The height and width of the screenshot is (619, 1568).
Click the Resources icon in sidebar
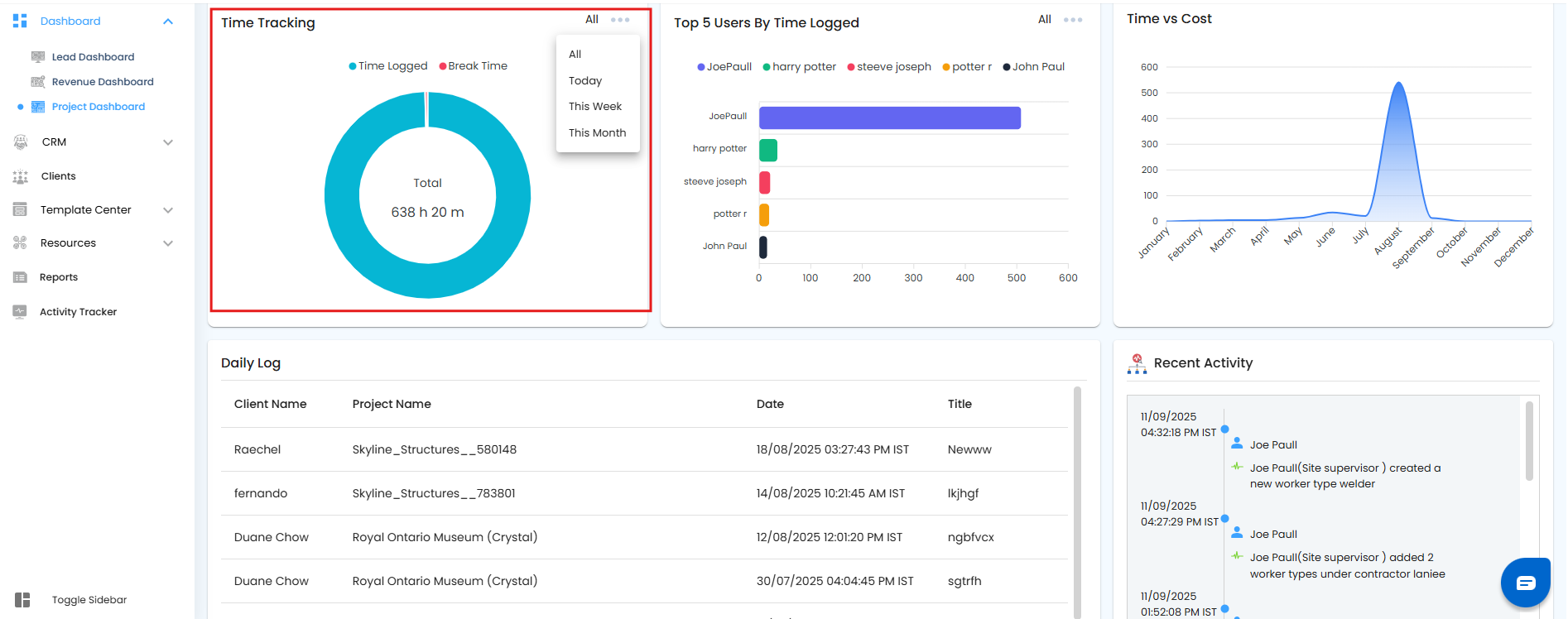pyautogui.click(x=21, y=243)
